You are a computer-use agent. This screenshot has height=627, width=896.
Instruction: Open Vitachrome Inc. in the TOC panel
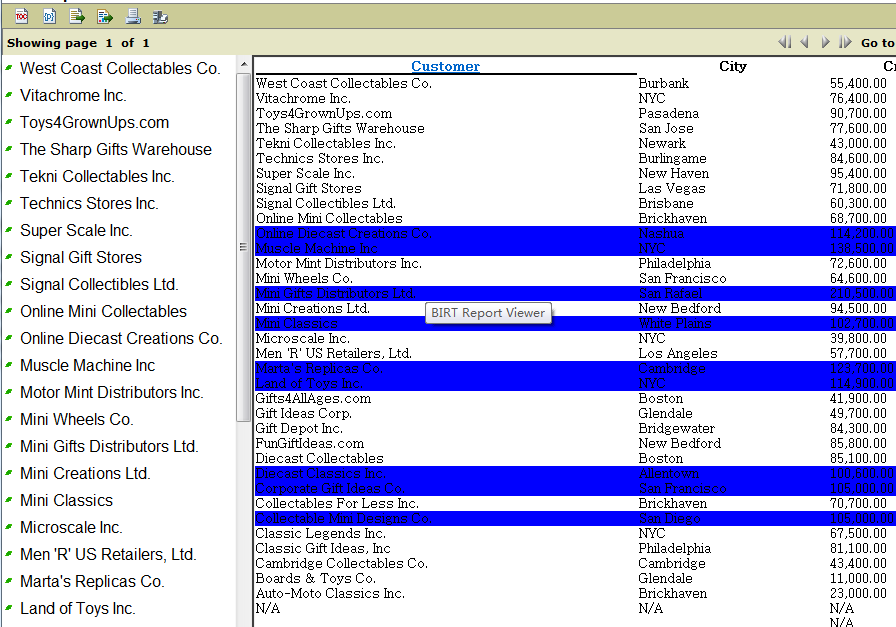click(x=73, y=95)
